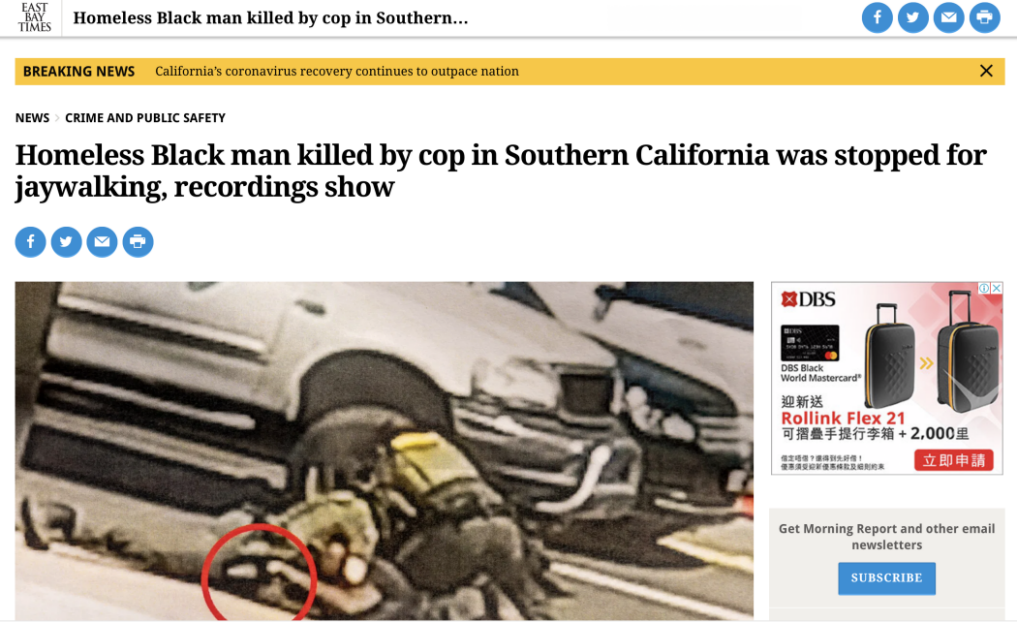Open the ad info icon on the DBS ad
The image size is (1017, 622).
(985, 288)
